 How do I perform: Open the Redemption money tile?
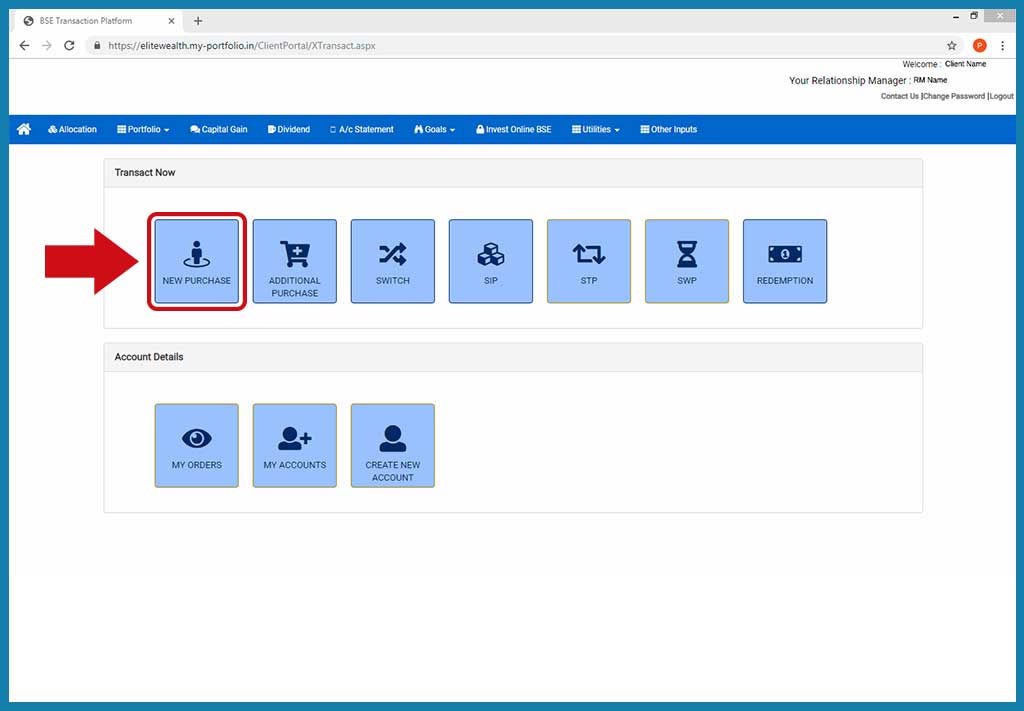coord(785,261)
